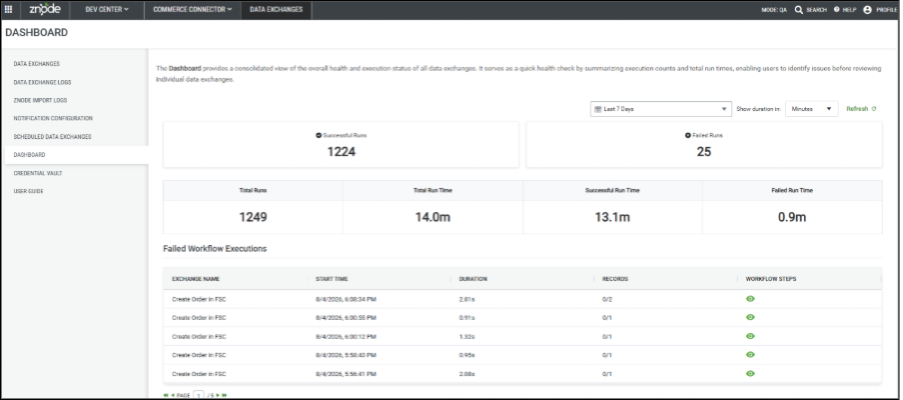View workflow steps for 6:08:34 PM run
Screen dimensions: 903x400
coord(750,299)
